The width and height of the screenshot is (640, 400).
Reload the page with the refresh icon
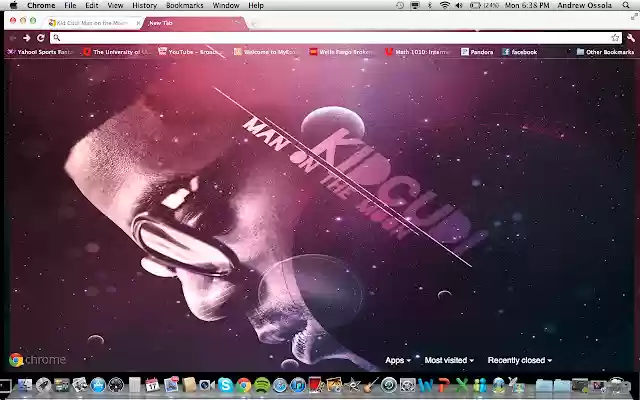(40, 38)
